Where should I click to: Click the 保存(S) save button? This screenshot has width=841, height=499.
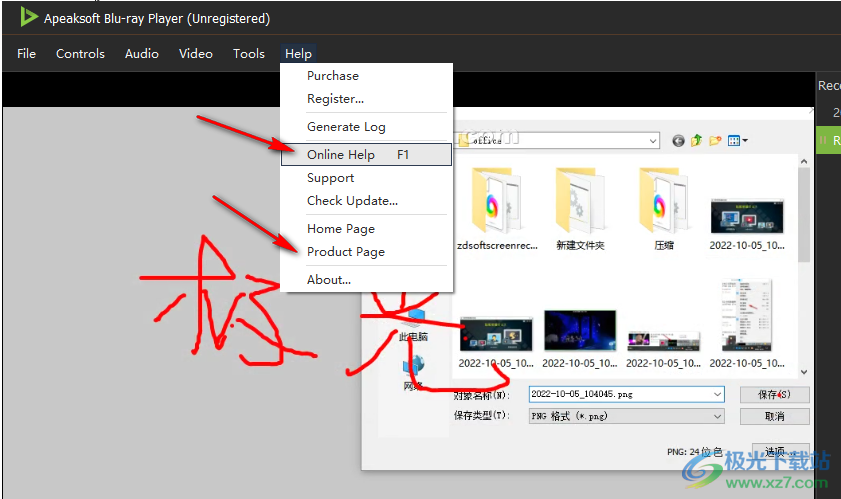(774, 394)
